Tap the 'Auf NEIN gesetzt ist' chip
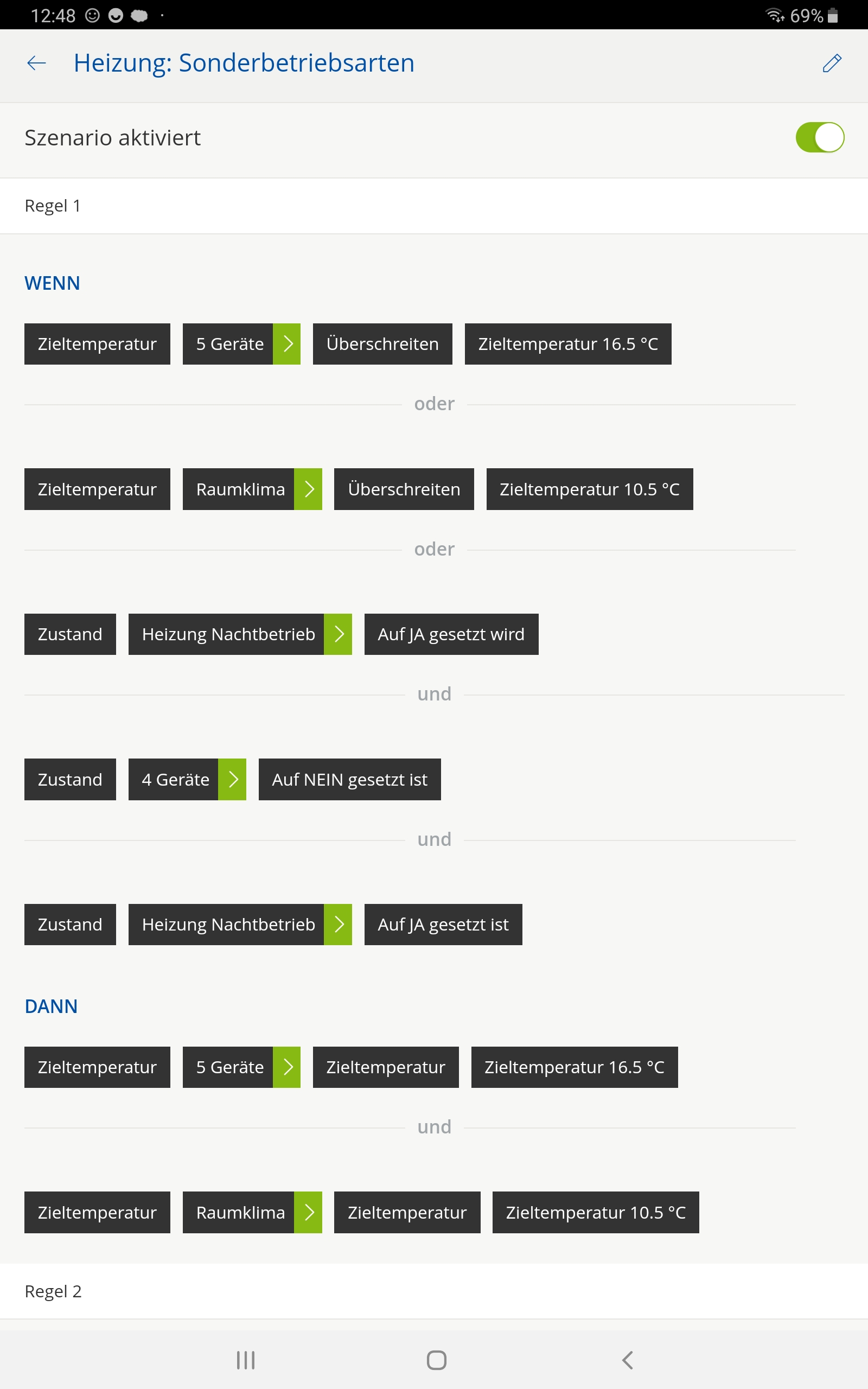Image resolution: width=868 pixels, height=1389 pixels. click(x=349, y=780)
